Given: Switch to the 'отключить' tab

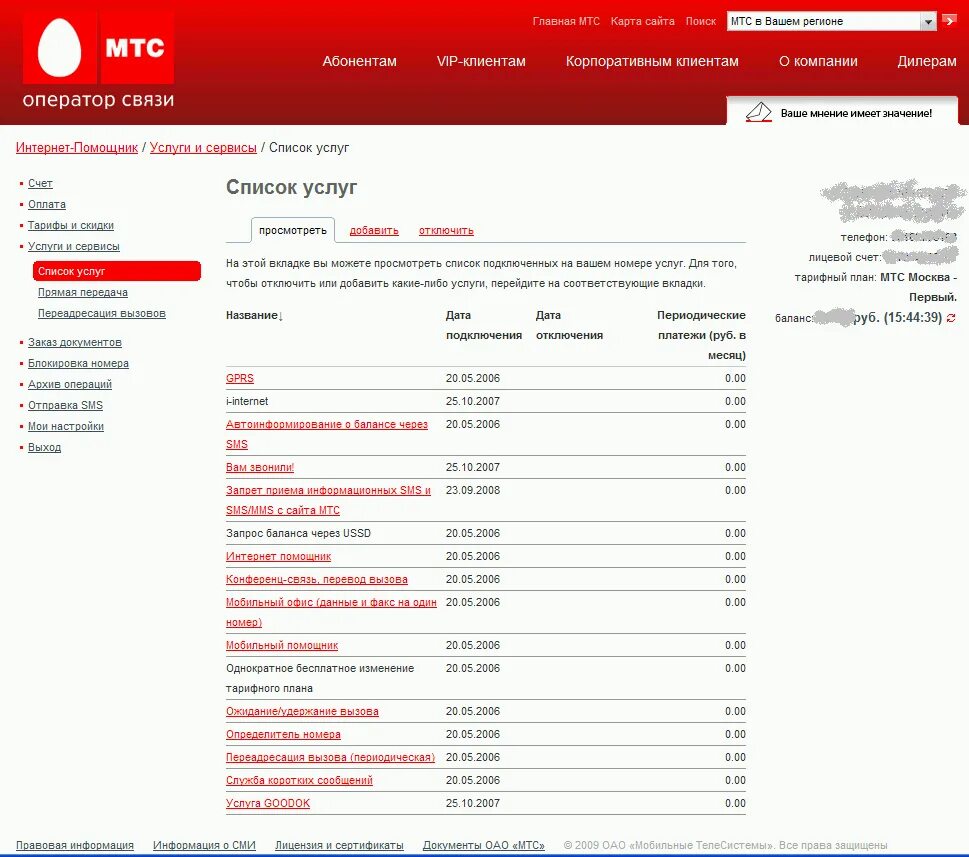Looking at the screenshot, I should click(x=446, y=230).
